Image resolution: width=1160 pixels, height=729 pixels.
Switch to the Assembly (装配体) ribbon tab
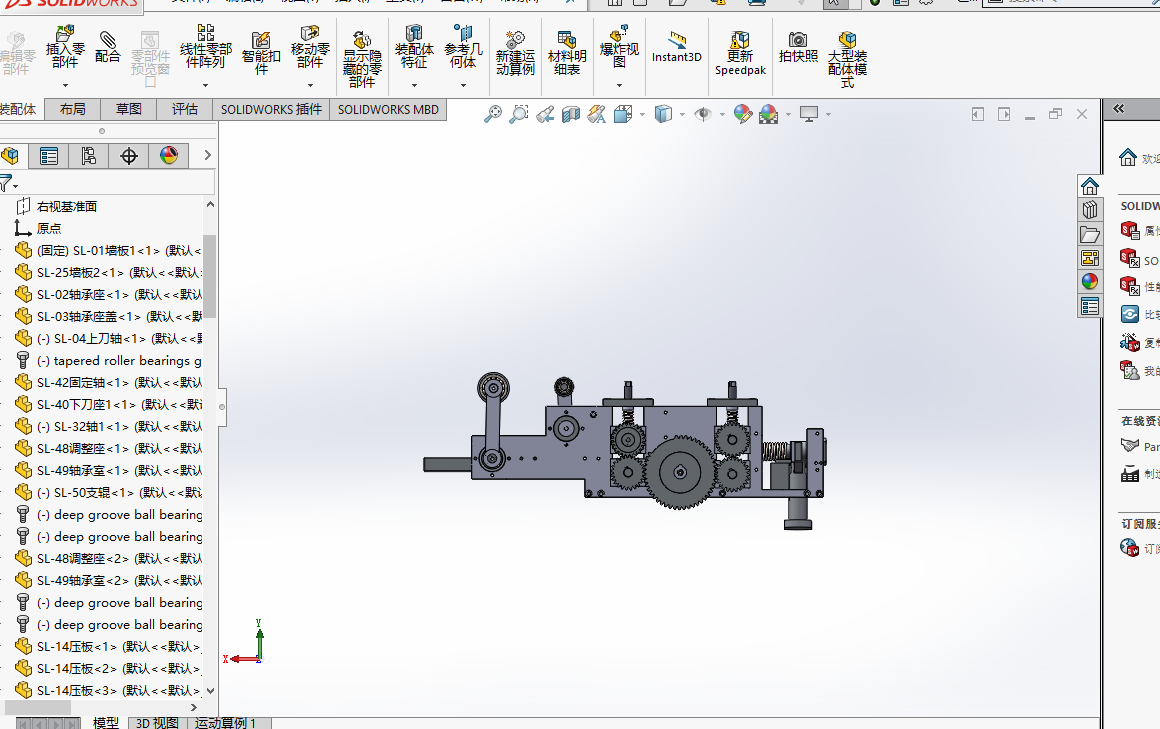pyautogui.click(x=18, y=110)
